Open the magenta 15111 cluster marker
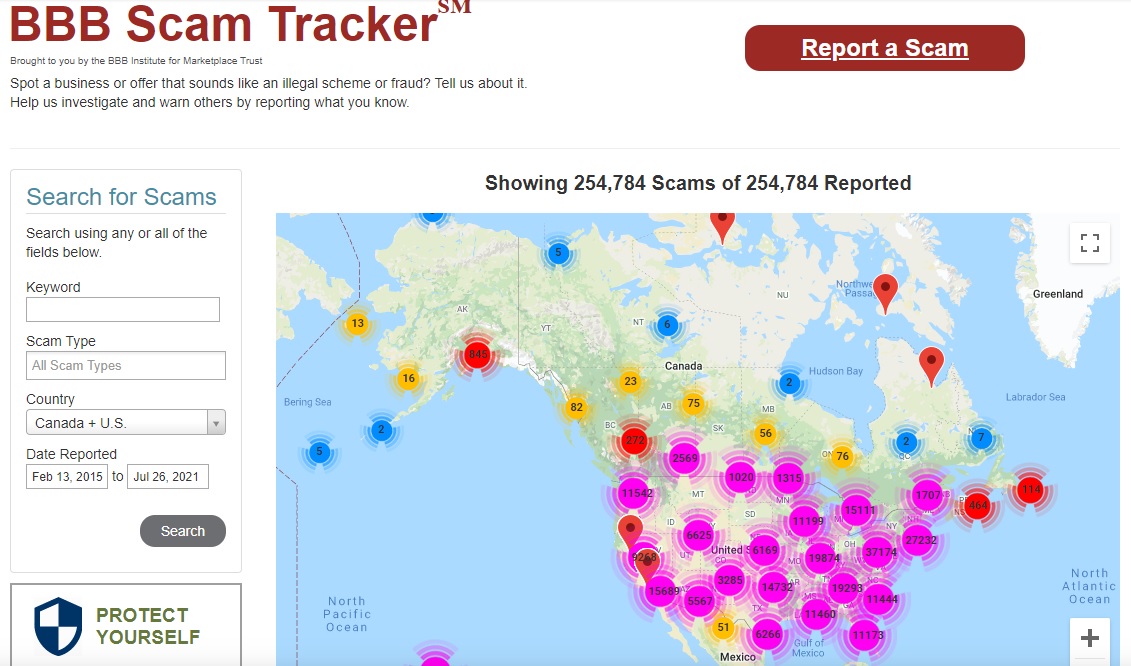 [859, 510]
